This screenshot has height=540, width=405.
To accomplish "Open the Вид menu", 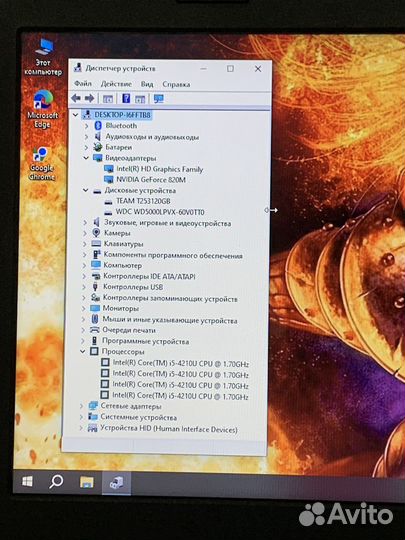I will coord(147,84).
